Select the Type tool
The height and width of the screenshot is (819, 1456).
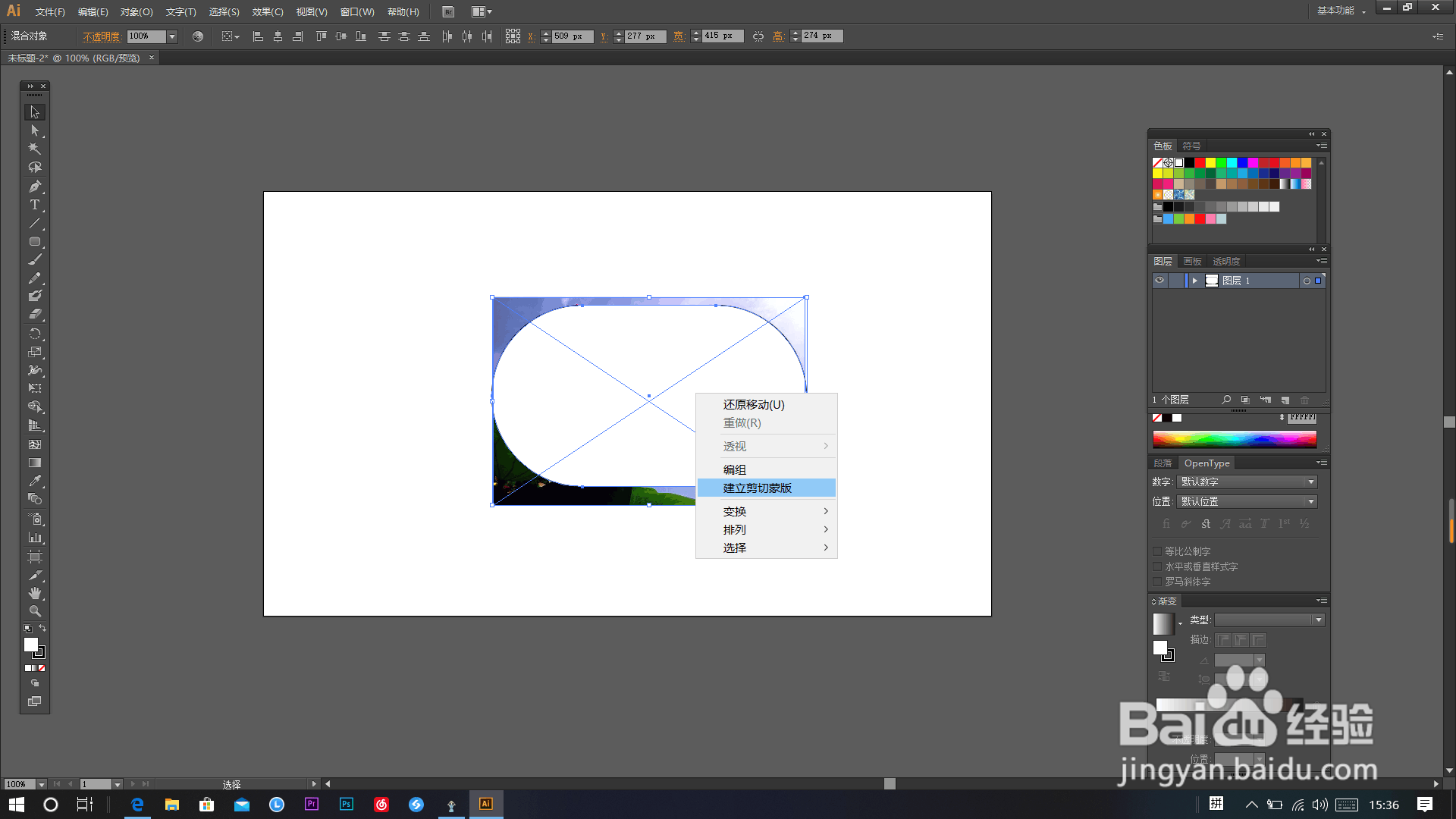coord(35,205)
